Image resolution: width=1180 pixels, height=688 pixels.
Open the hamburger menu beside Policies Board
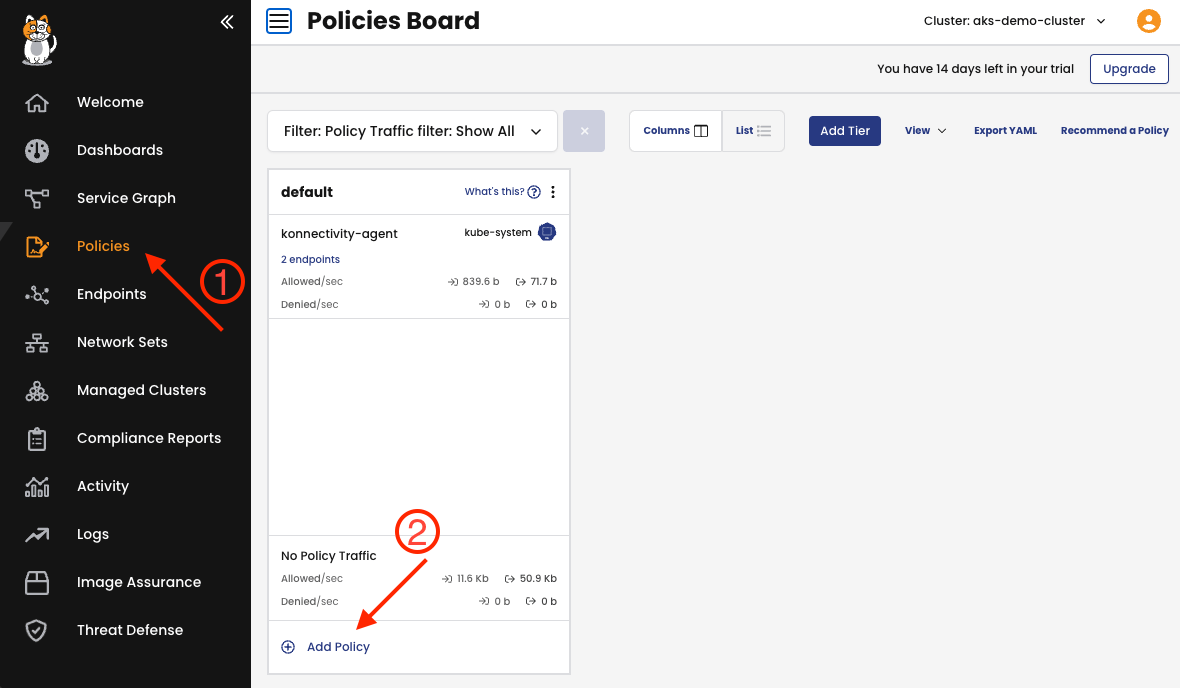[279, 21]
